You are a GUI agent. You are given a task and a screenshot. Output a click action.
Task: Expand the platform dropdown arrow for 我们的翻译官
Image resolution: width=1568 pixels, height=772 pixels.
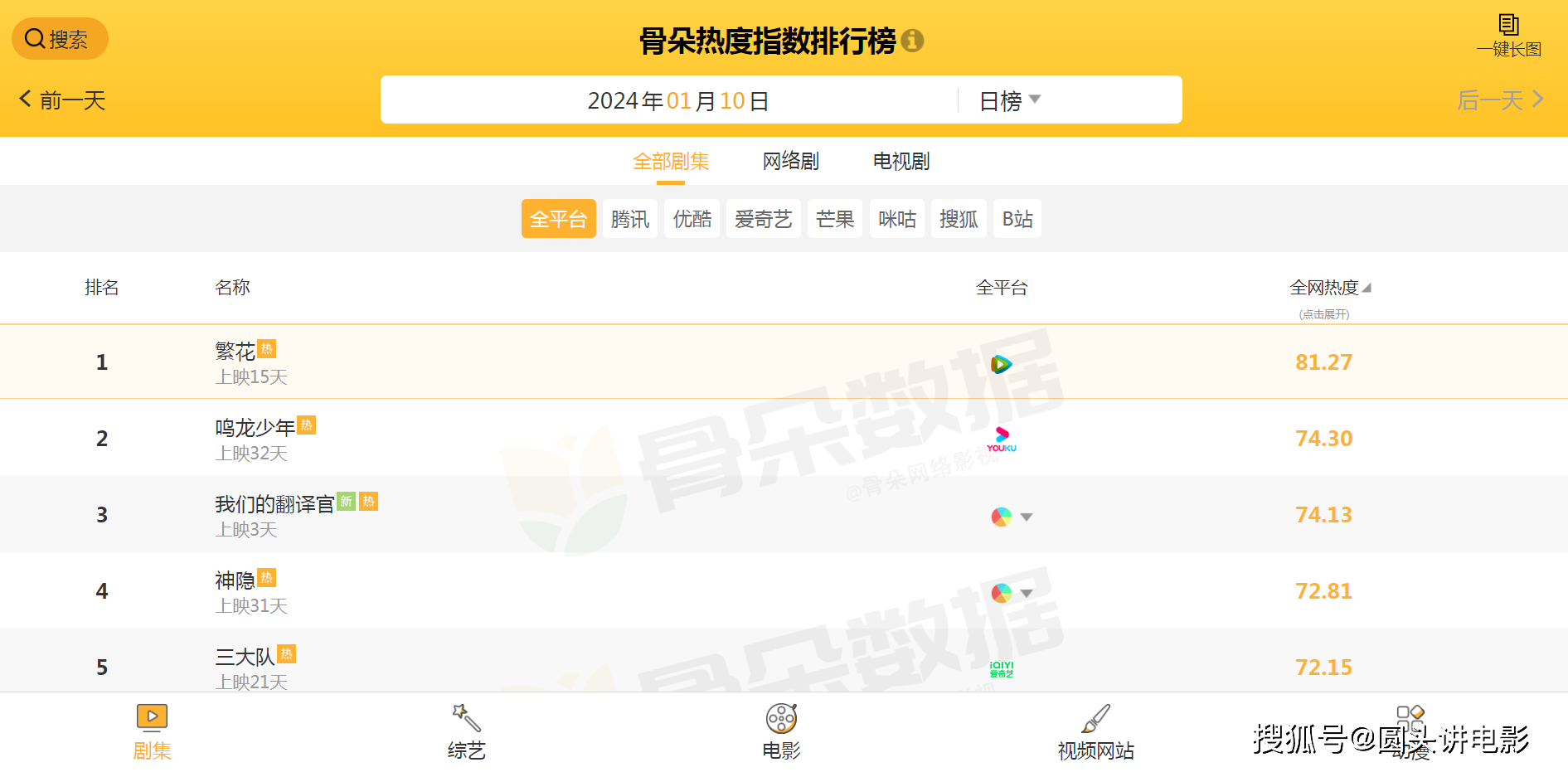pyautogui.click(x=1027, y=517)
